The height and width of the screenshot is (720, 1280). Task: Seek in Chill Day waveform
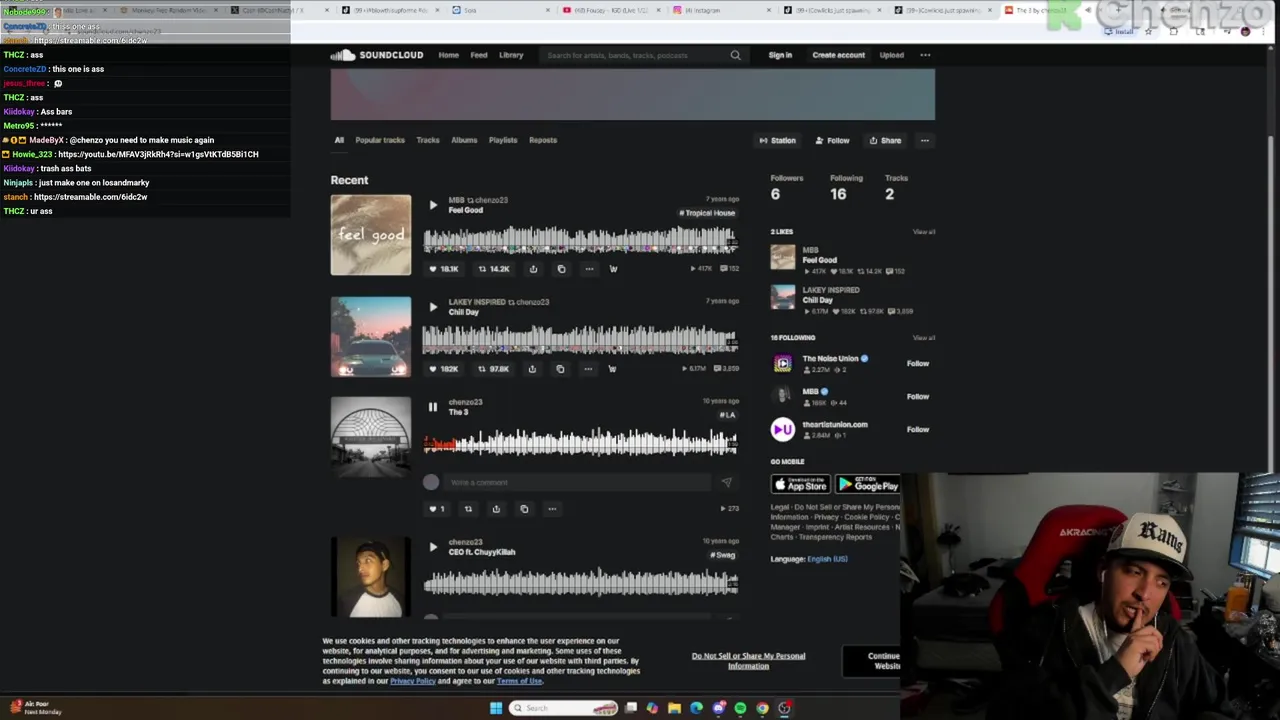click(x=580, y=340)
